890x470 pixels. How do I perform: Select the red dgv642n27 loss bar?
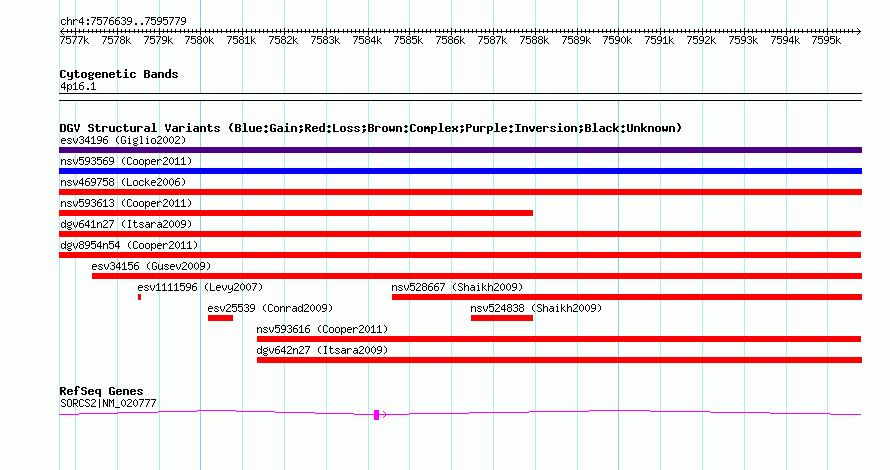[x=559, y=360]
